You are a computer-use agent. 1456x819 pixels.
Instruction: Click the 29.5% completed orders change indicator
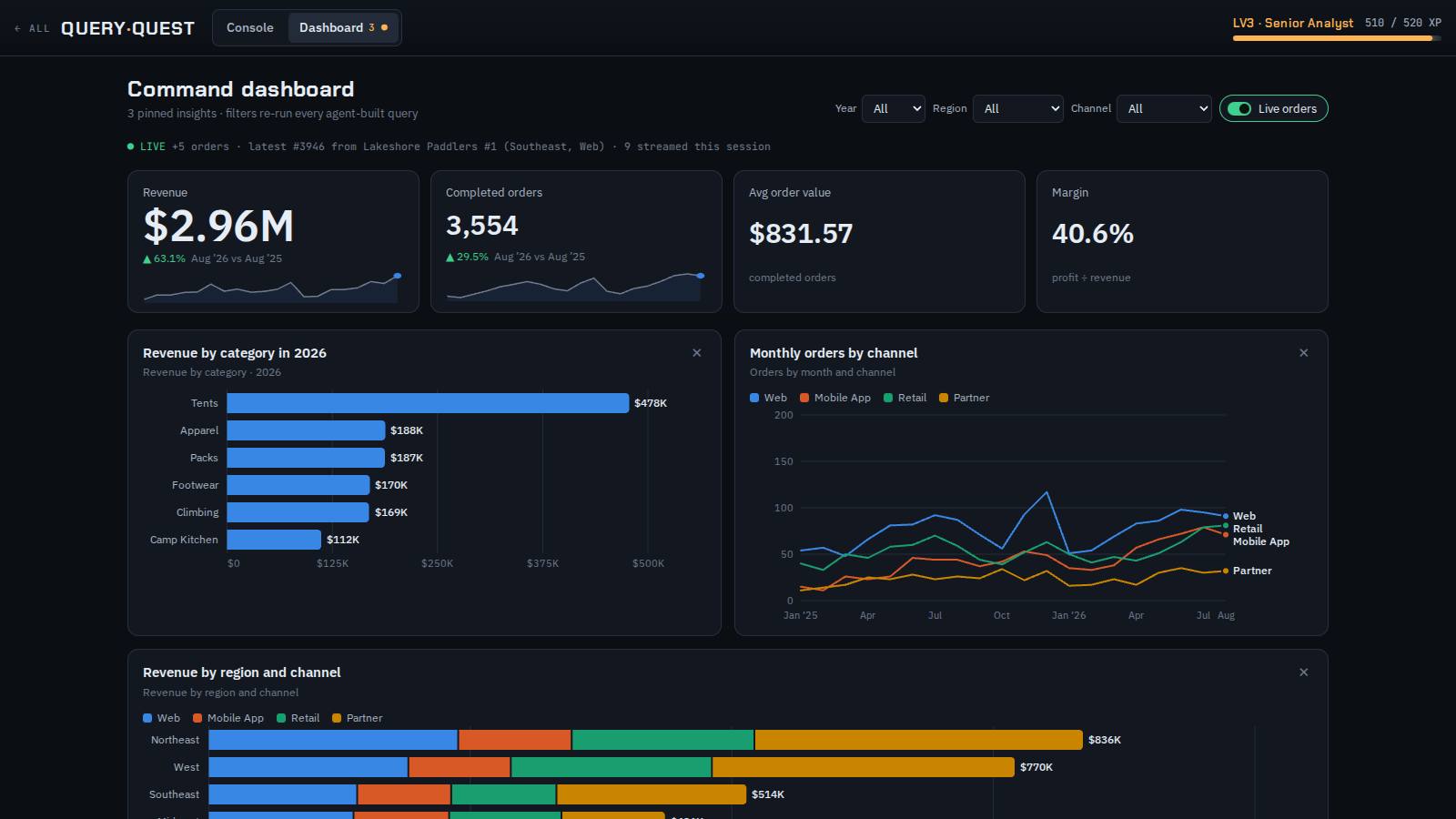pyautogui.click(x=467, y=257)
